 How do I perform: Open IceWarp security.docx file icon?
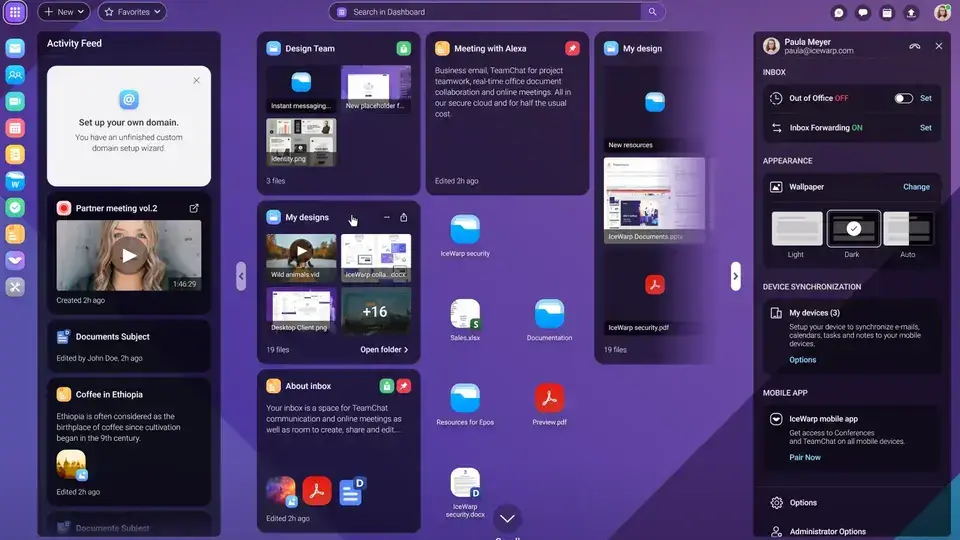pyautogui.click(x=465, y=482)
